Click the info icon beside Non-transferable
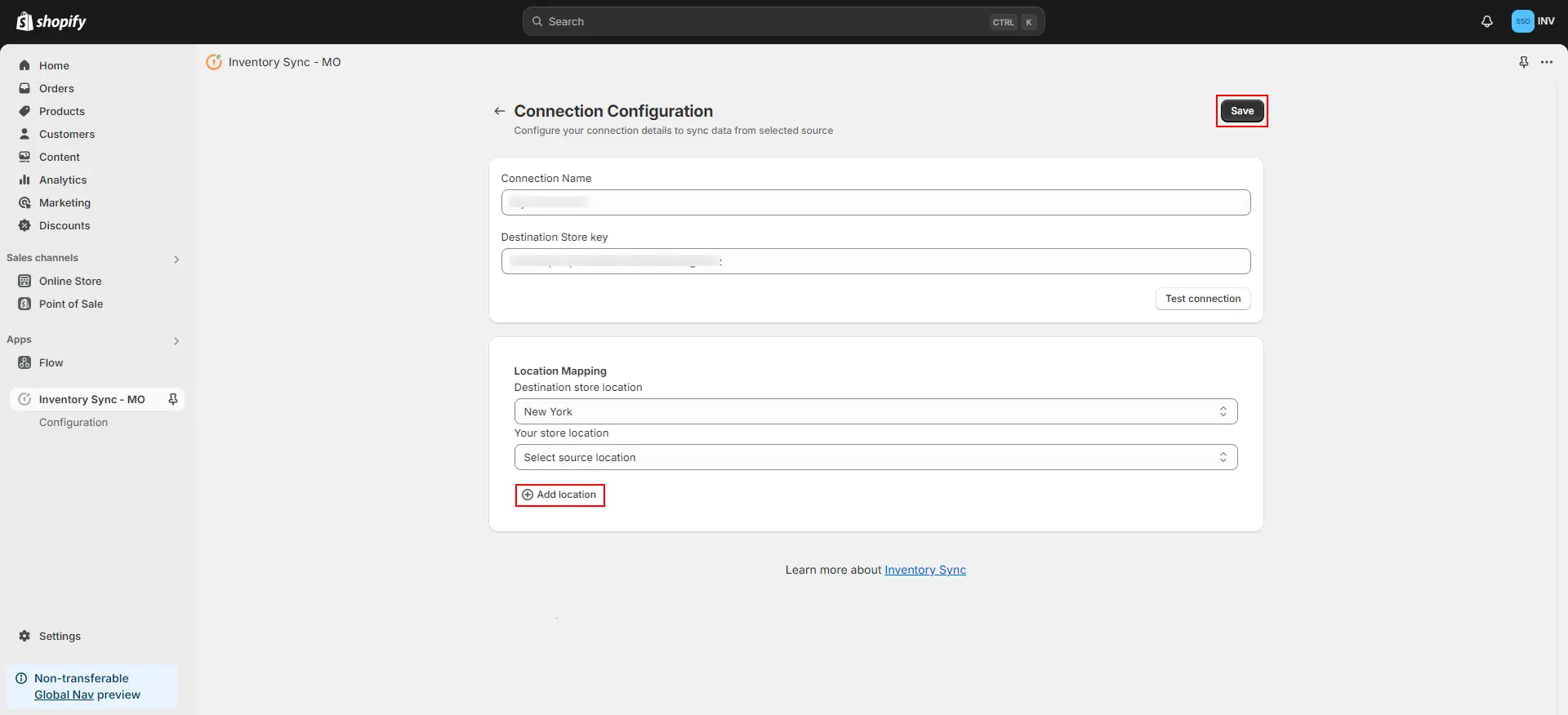The width and height of the screenshot is (1568, 715). 21,678
